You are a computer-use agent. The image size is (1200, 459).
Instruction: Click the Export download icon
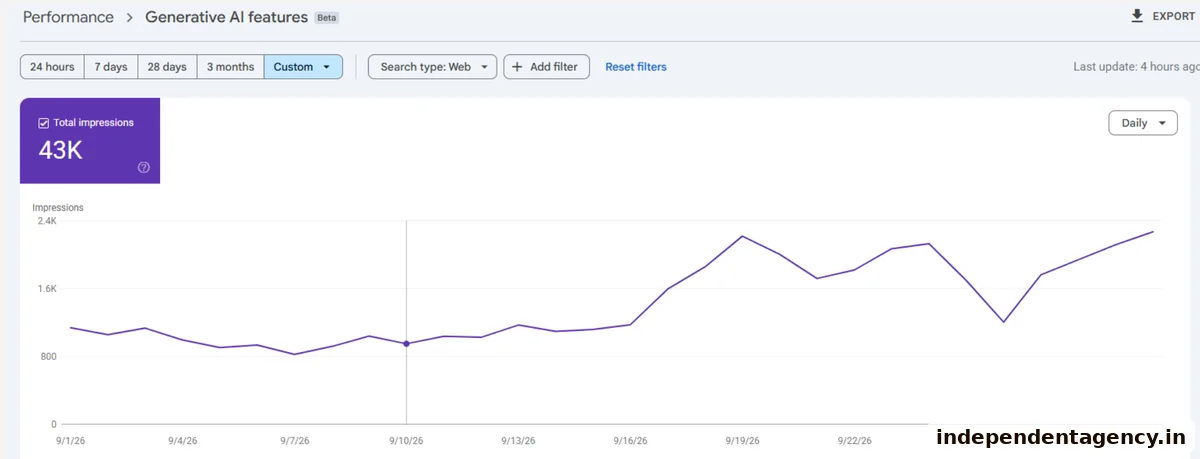pyautogui.click(x=1136, y=16)
